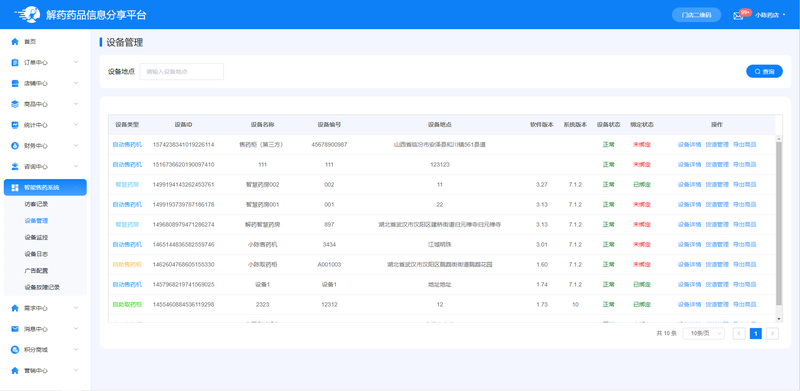Click the 智能售药系统 grid icon
800x391 pixels.
tap(15, 187)
